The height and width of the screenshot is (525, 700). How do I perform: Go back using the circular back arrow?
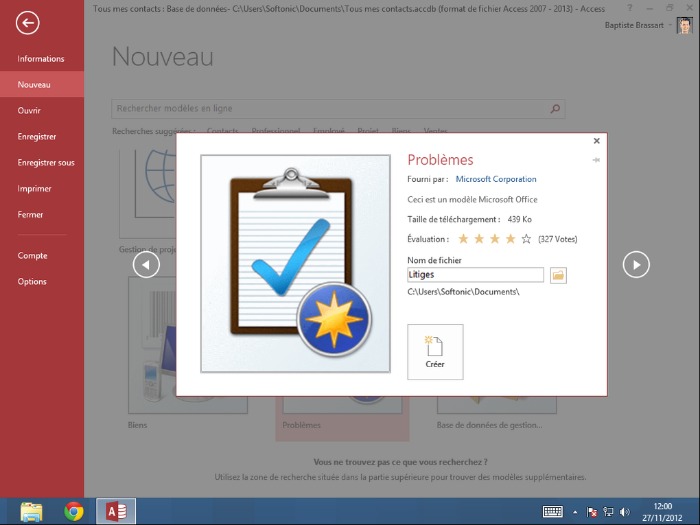[28, 23]
